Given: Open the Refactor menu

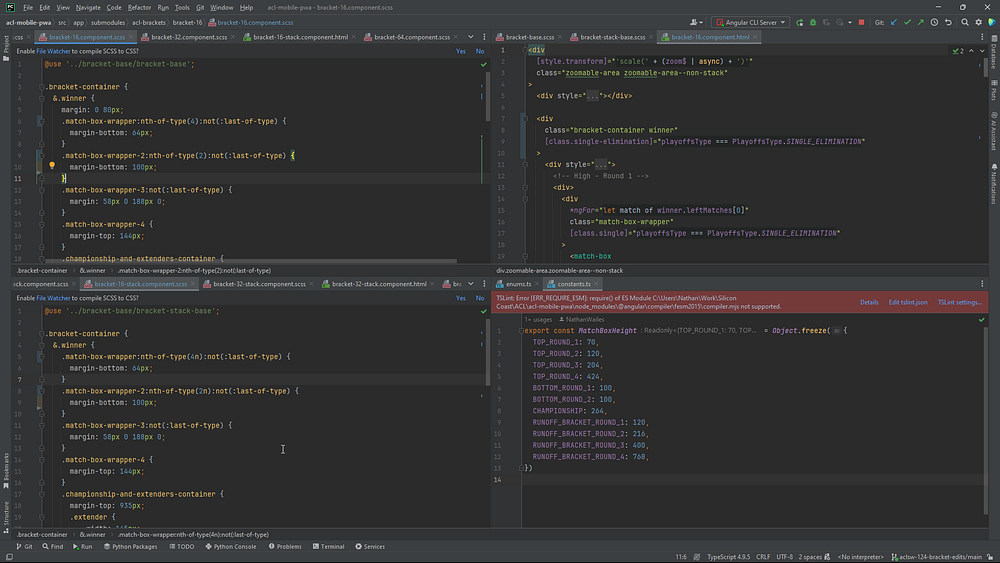Looking at the screenshot, I should point(139,7).
